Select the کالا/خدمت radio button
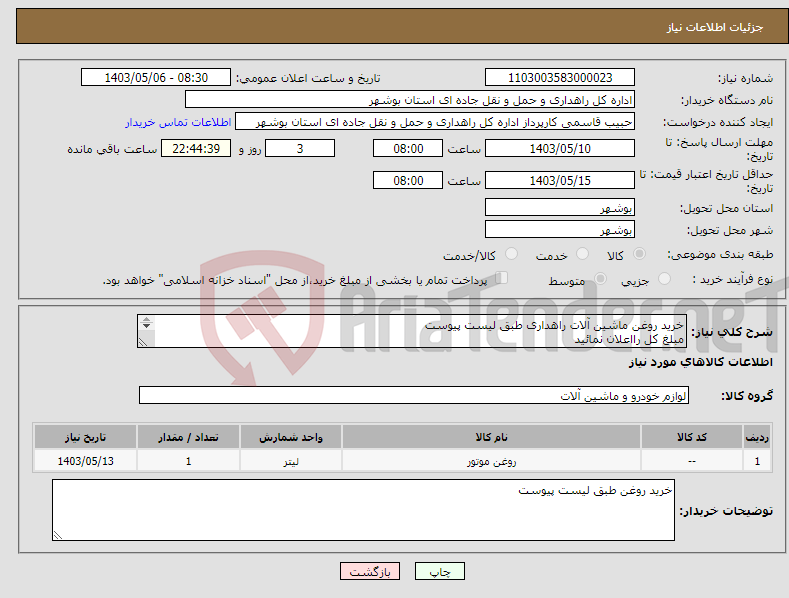This screenshot has width=789, height=598. pyautogui.click(x=511, y=254)
